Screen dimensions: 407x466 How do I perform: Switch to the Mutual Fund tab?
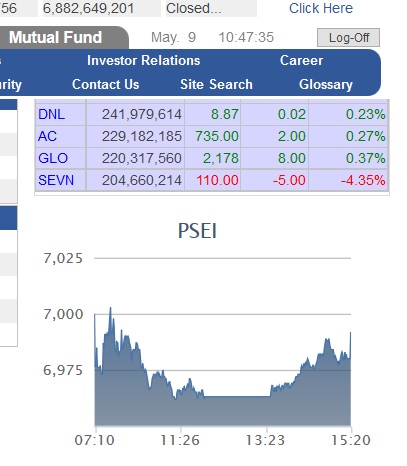(55, 37)
